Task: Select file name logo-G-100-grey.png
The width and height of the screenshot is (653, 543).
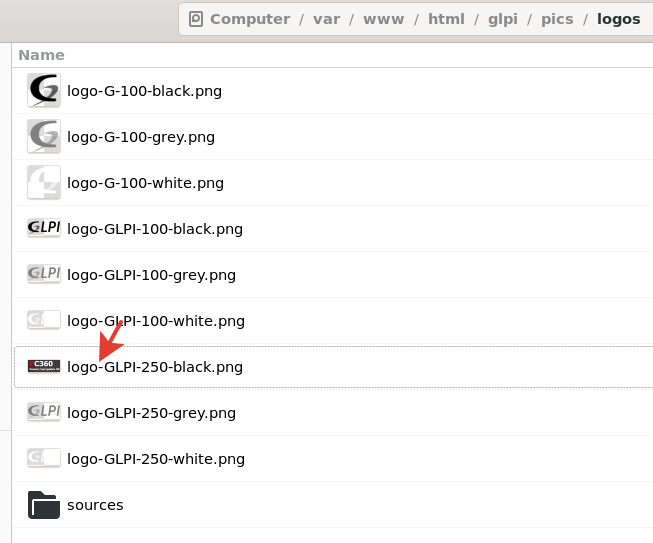Action: tap(141, 137)
